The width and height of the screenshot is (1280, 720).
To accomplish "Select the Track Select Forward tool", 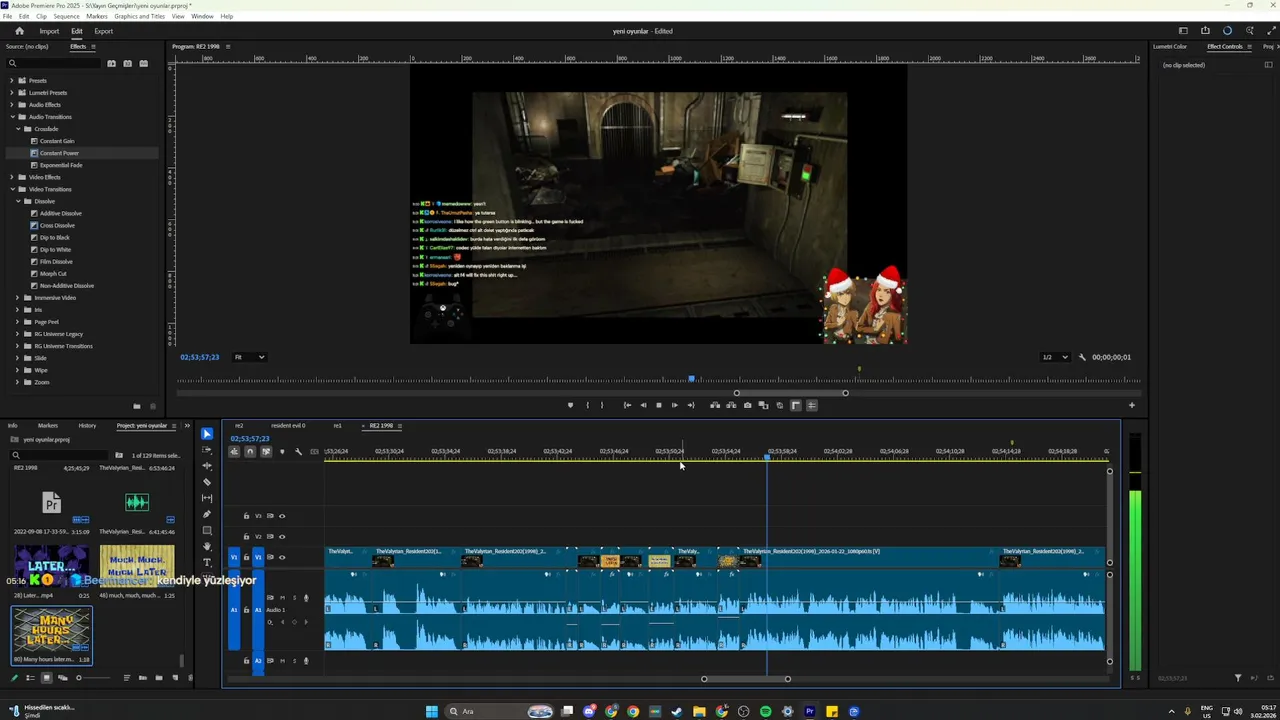I will click(207, 450).
